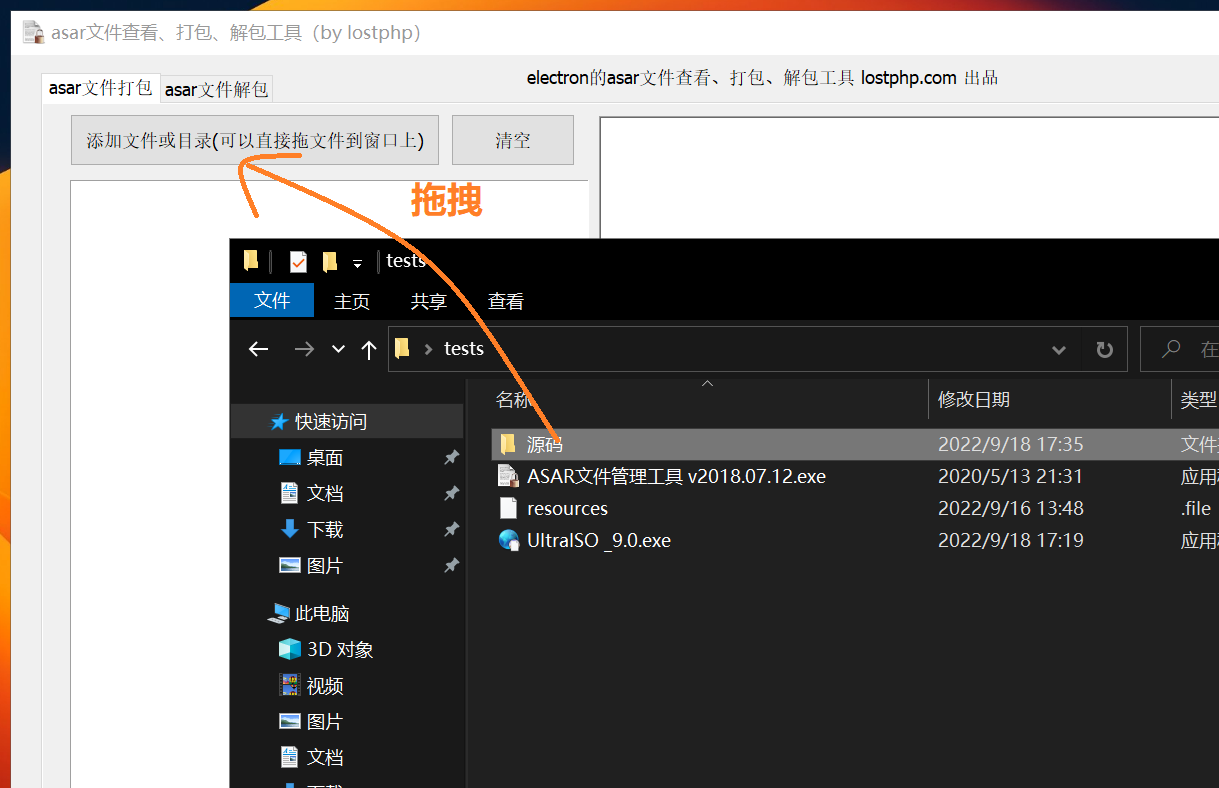Image resolution: width=1219 pixels, height=788 pixels.
Task: Click the right-side asar output panel
Action: 909,178
